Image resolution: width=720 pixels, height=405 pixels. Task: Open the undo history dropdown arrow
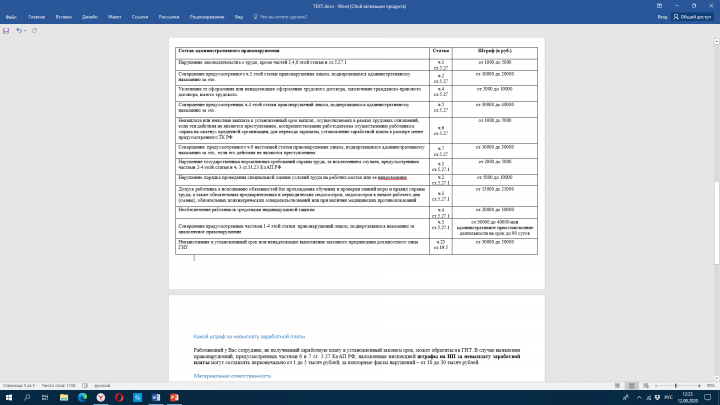[x=25, y=31]
